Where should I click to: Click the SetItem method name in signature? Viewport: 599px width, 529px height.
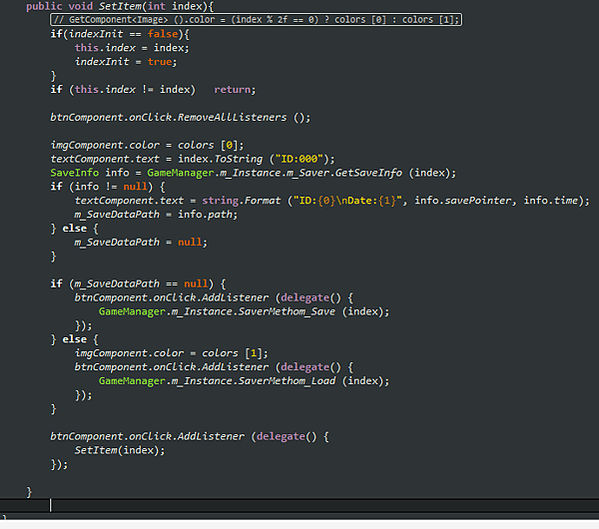tap(120, 6)
